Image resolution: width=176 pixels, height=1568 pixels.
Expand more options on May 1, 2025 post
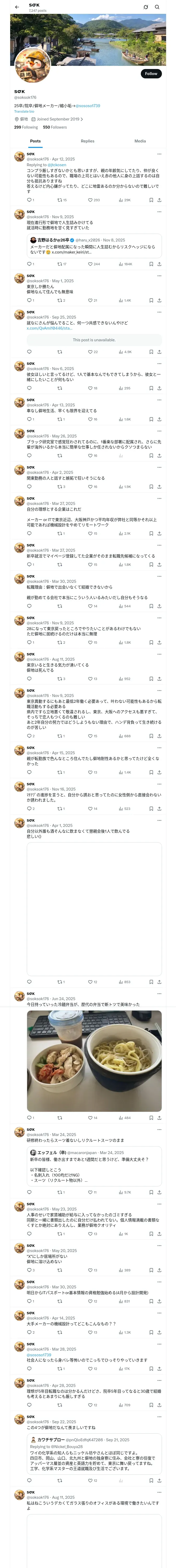click(x=159, y=276)
